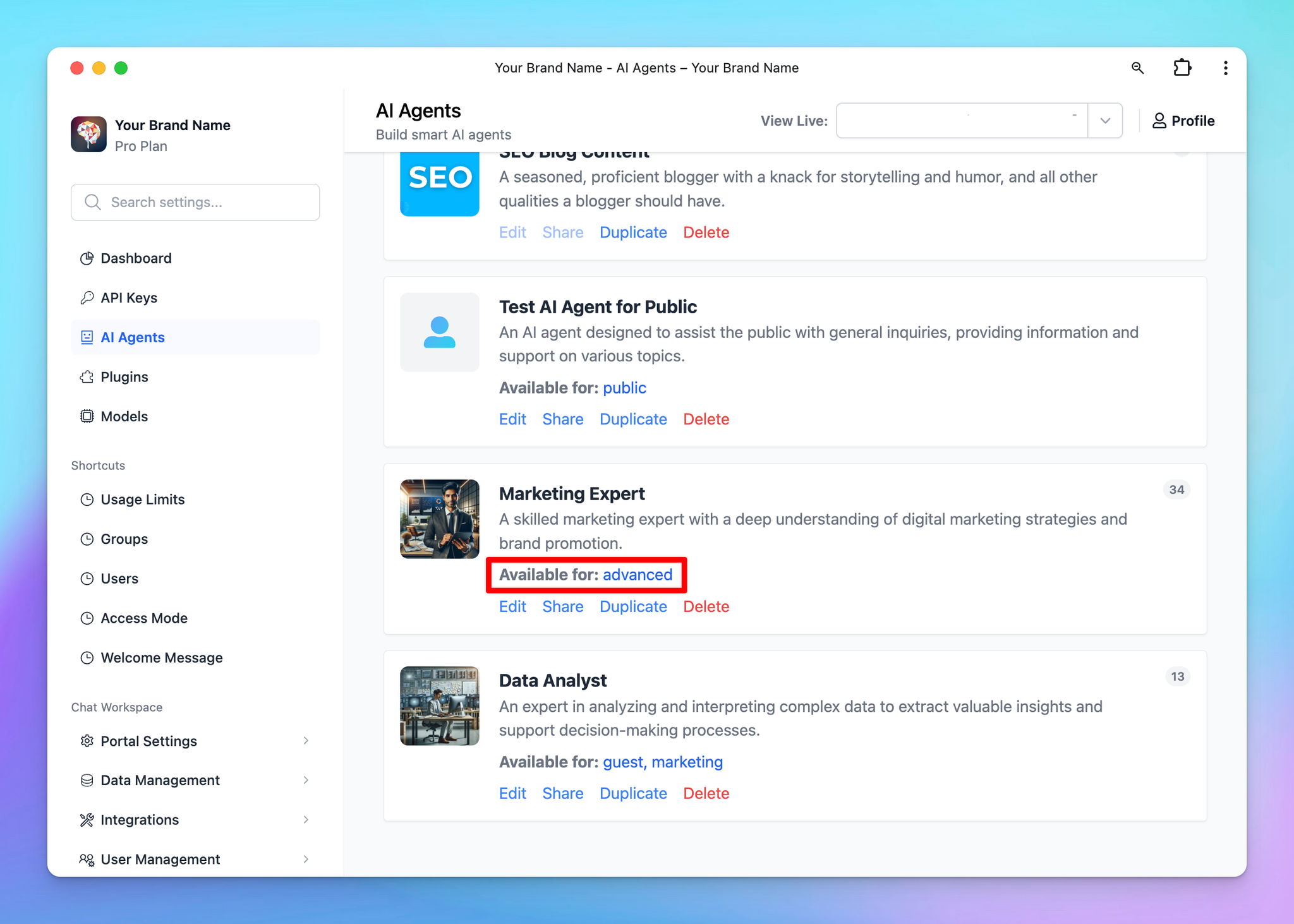Duplicate the Data Analyst agent
Screen dimensions: 1294x924
pos(633,793)
